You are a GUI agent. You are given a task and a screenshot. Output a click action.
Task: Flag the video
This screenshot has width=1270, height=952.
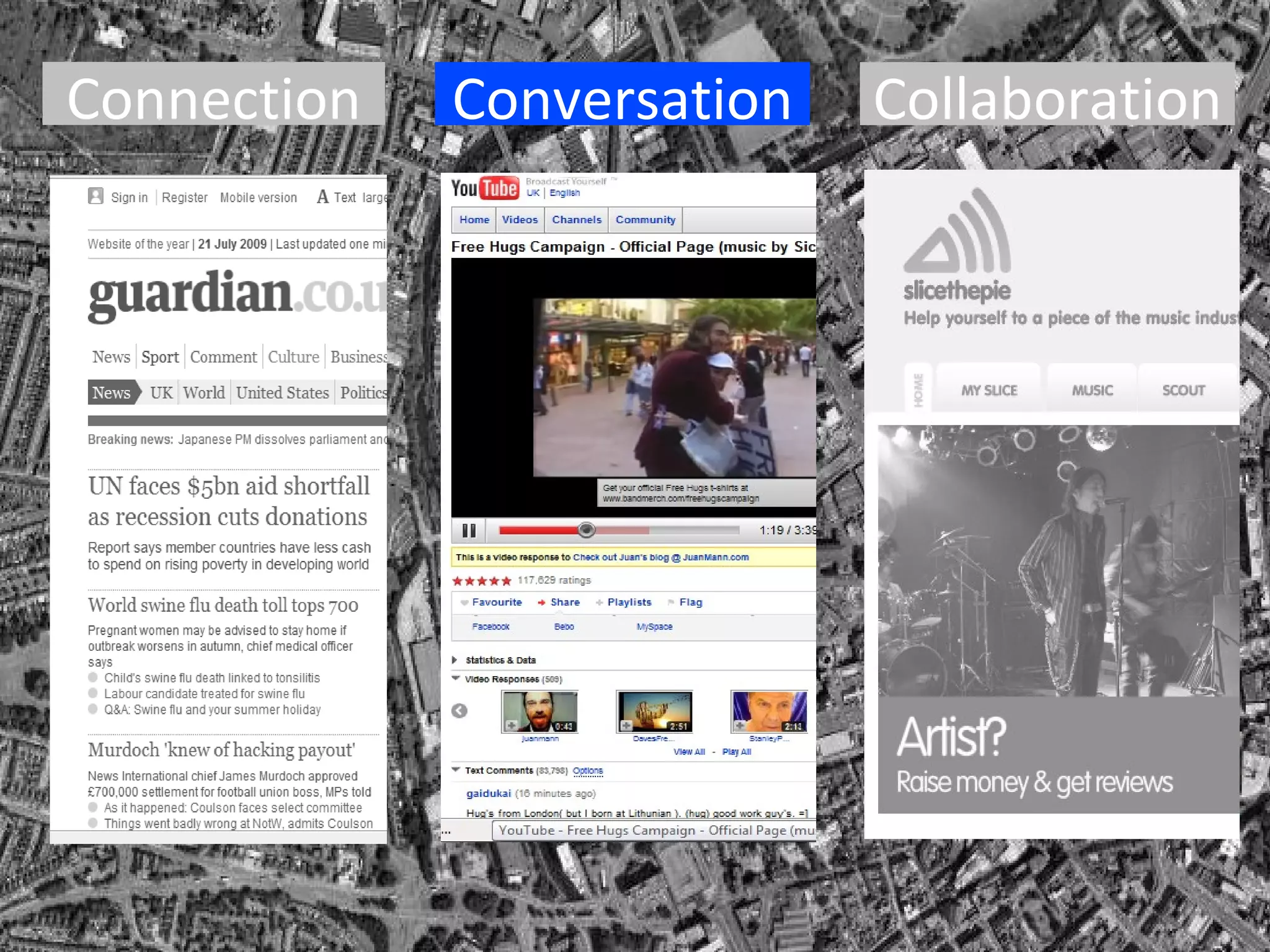tap(685, 602)
